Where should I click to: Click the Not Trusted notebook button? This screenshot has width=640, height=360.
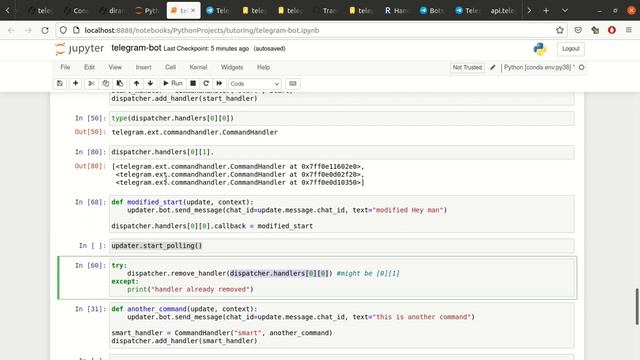pos(467,67)
